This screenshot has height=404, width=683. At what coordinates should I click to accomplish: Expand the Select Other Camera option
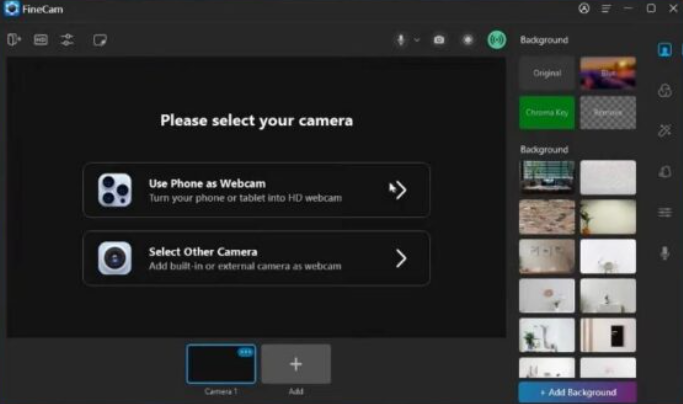click(x=400, y=258)
